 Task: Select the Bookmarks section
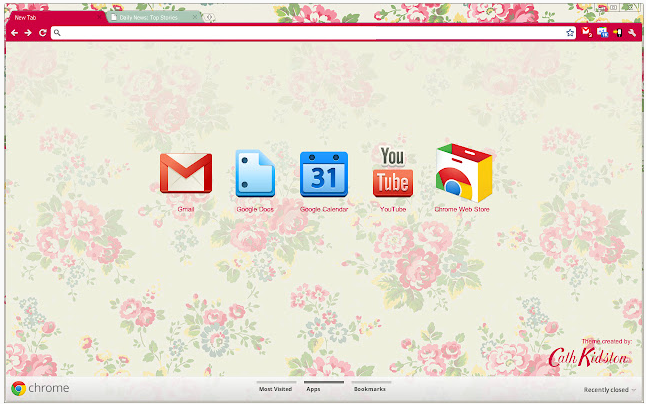click(370, 389)
